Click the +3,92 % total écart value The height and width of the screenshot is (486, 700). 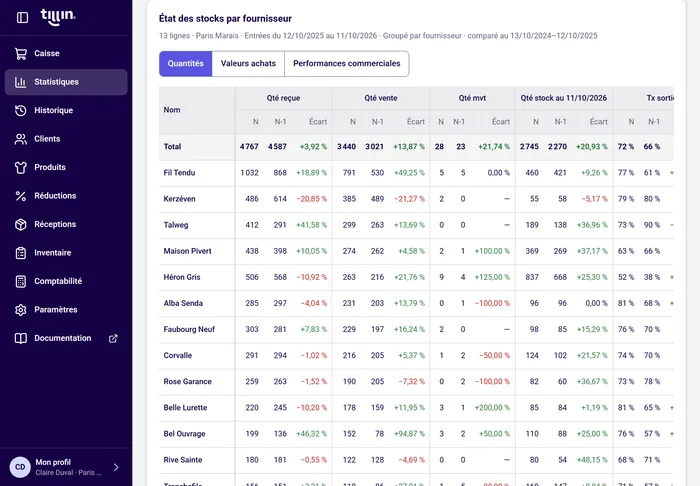313,147
